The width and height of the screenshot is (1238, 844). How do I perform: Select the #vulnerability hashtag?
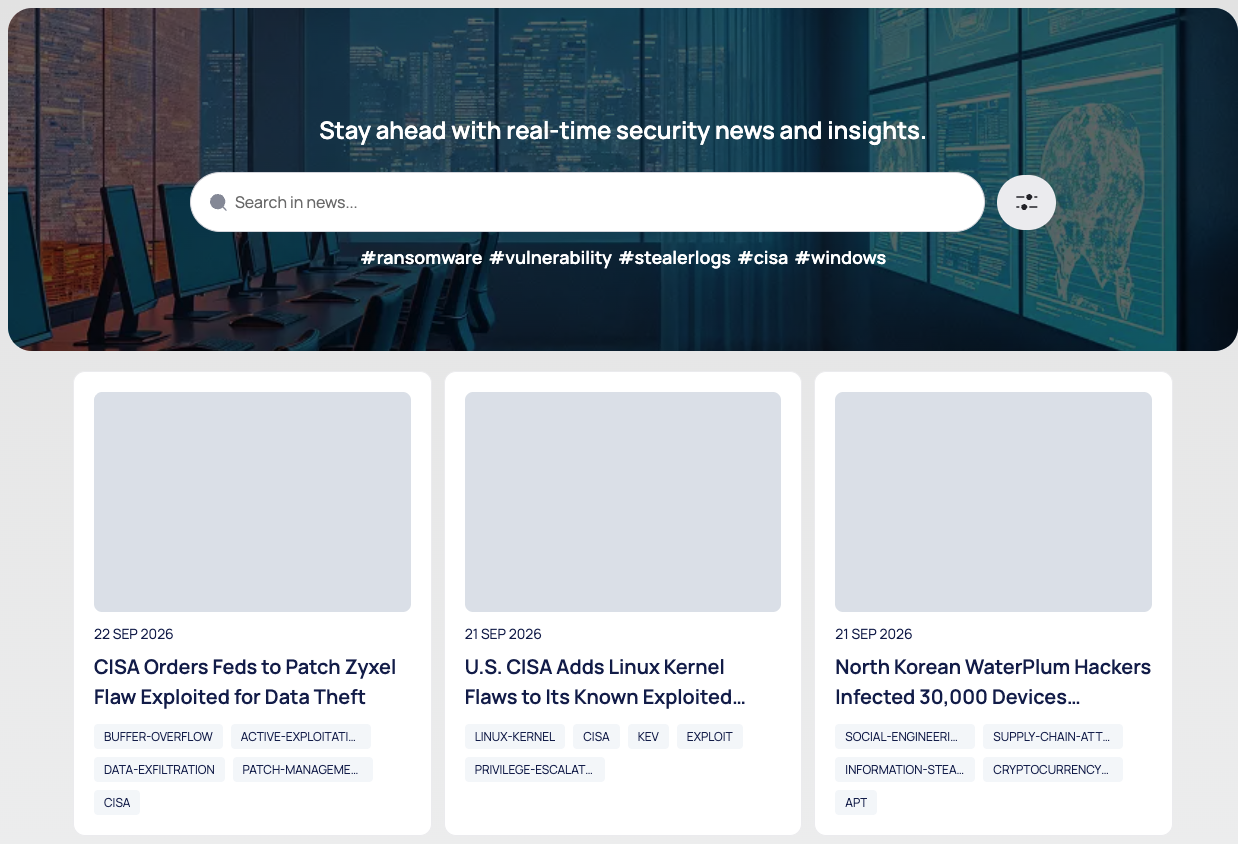(x=550, y=258)
